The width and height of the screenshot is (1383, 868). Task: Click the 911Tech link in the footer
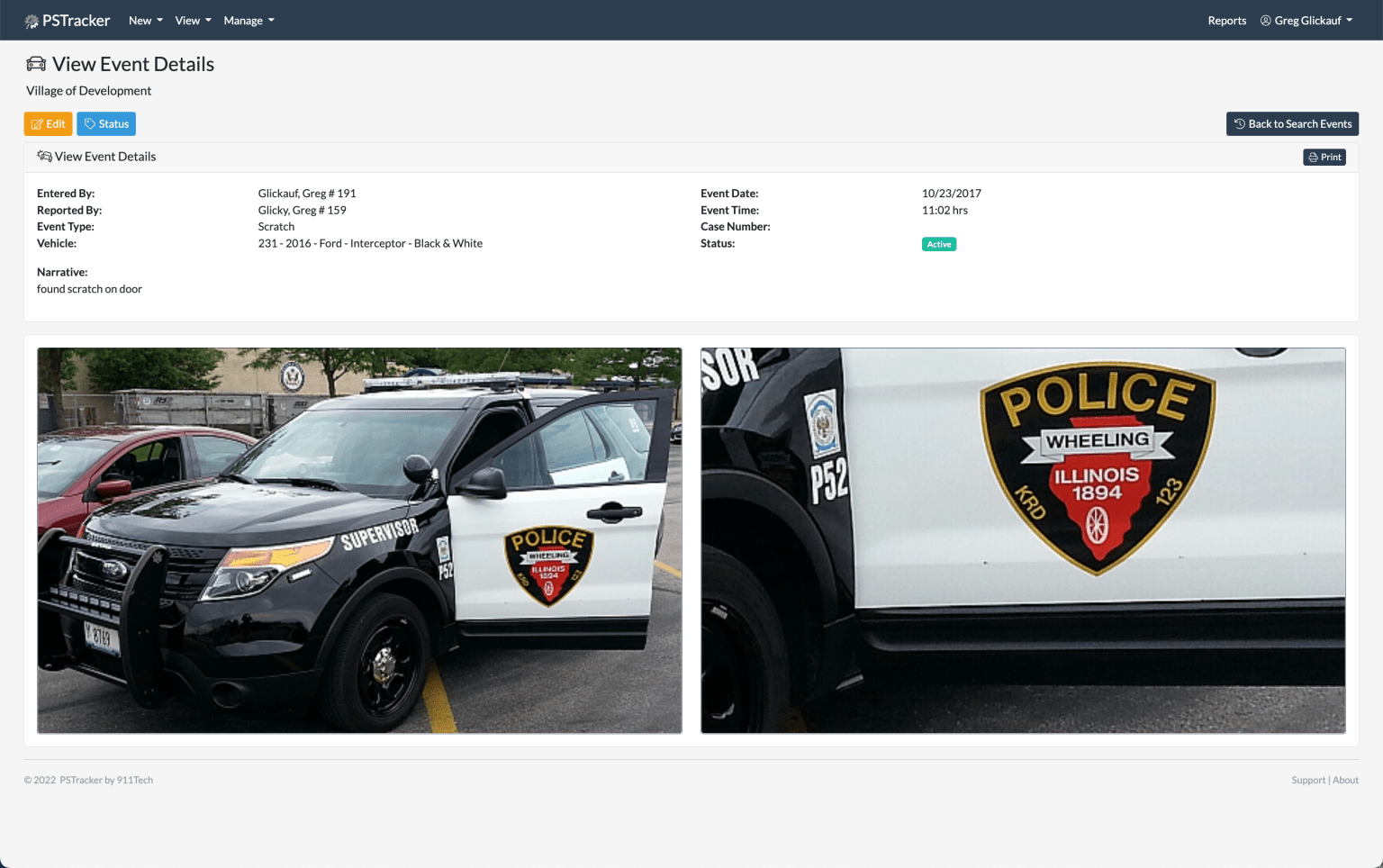[x=136, y=780]
